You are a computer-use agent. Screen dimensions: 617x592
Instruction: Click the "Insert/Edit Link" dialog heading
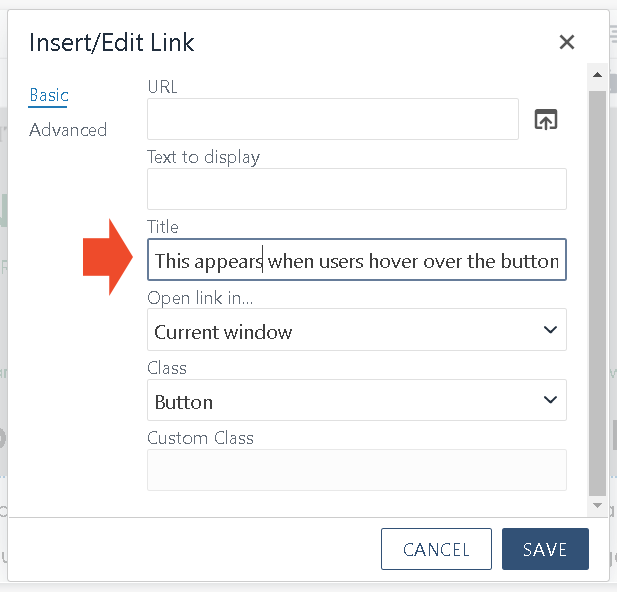[112, 43]
